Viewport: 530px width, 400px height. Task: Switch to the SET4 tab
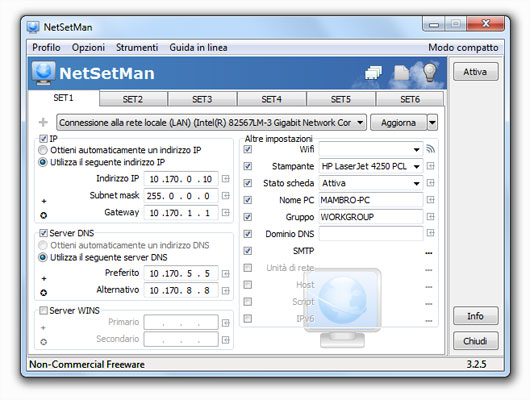[x=271, y=99]
